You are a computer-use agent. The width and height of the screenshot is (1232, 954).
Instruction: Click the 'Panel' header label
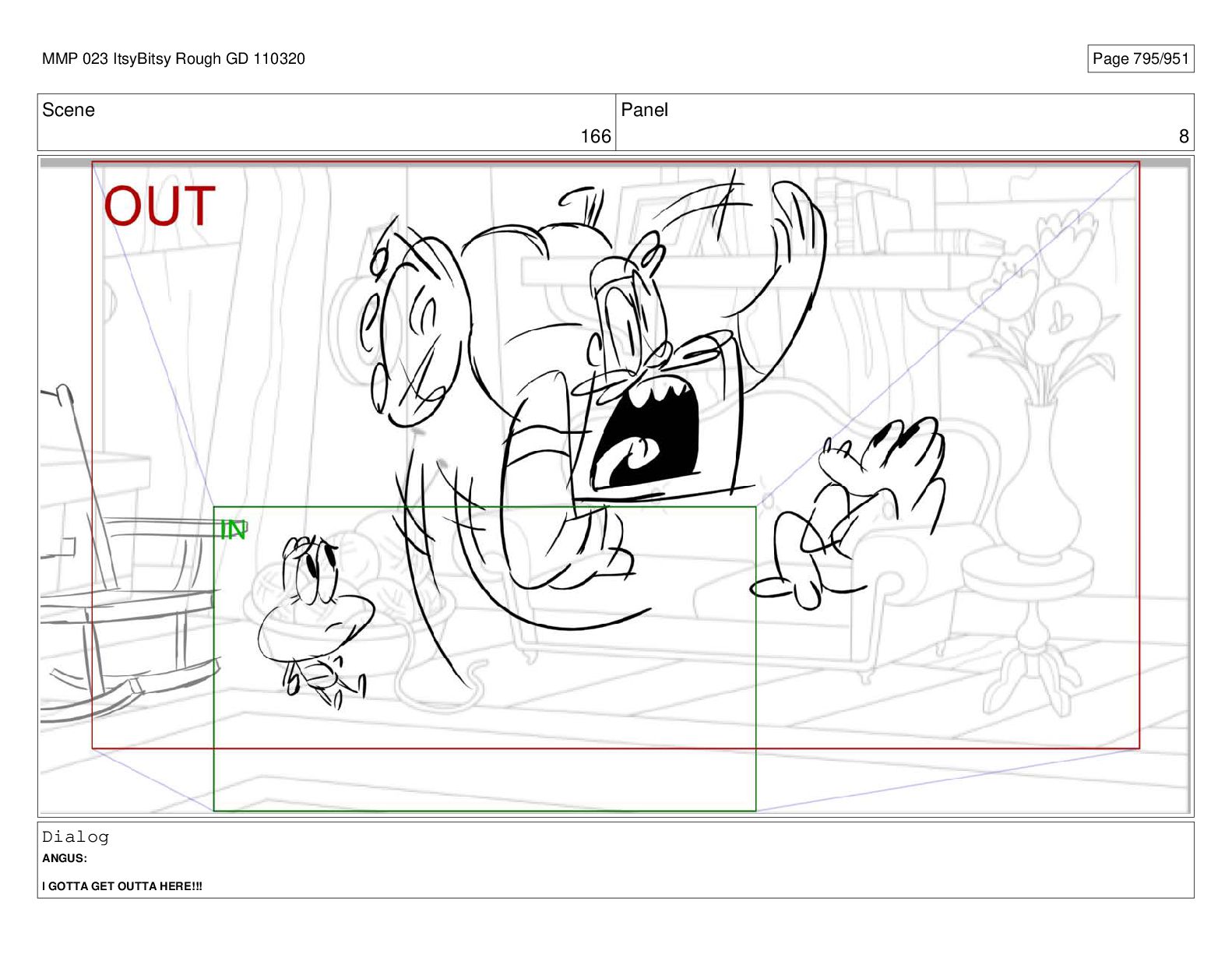point(644,110)
